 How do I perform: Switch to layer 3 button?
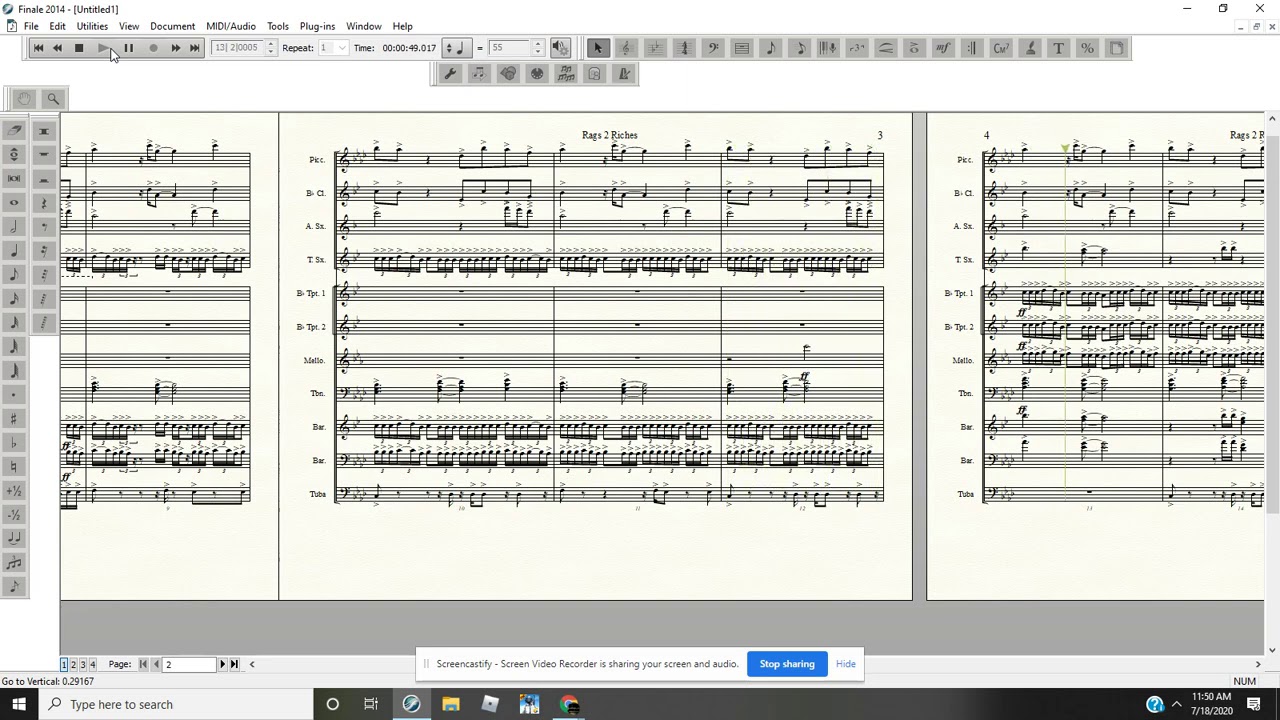click(x=83, y=664)
